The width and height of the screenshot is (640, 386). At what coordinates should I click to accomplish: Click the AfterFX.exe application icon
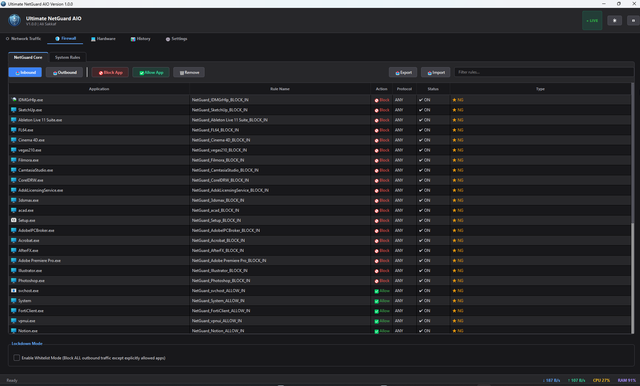13,251
